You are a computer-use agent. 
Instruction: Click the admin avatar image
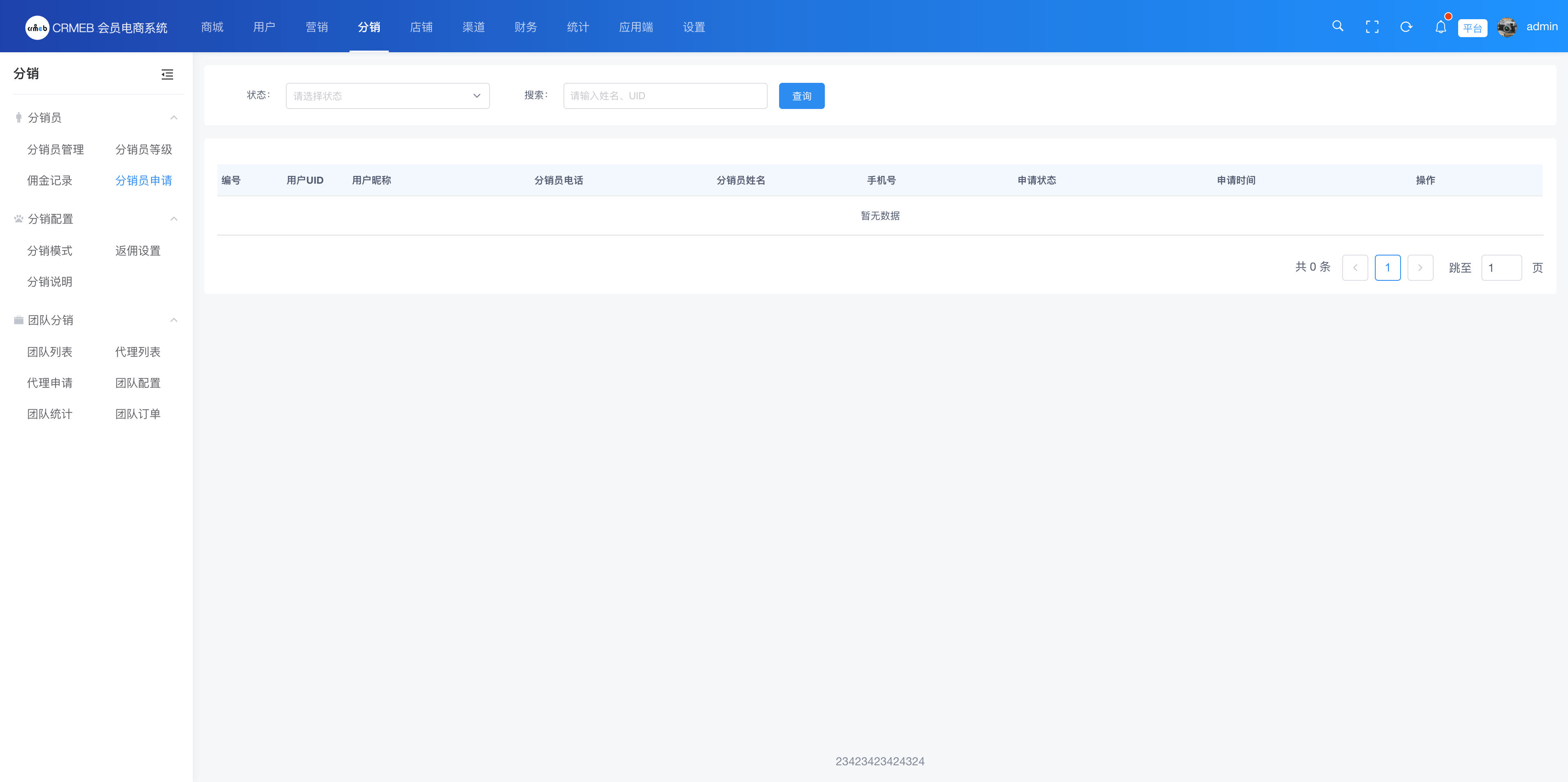tap(1507, 27)
